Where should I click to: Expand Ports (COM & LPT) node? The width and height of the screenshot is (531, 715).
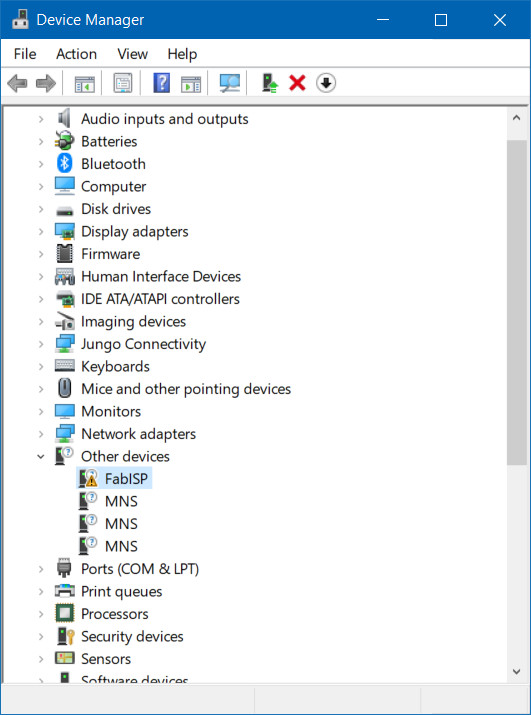[x=41, y=569]
